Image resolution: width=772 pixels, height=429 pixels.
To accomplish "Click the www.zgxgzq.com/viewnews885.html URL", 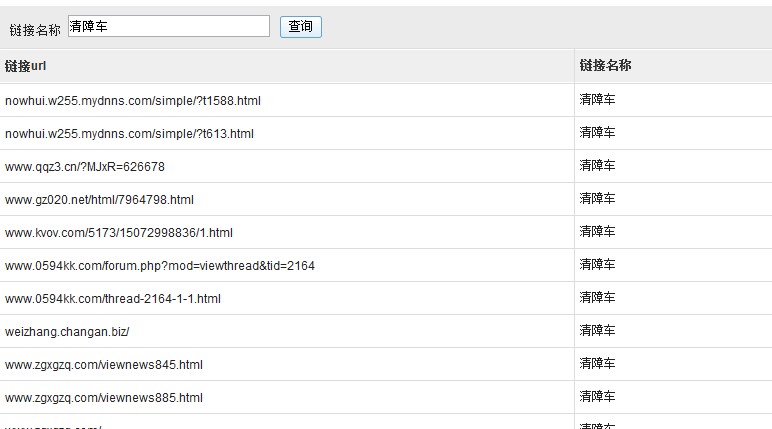I will tap(104, 398).
